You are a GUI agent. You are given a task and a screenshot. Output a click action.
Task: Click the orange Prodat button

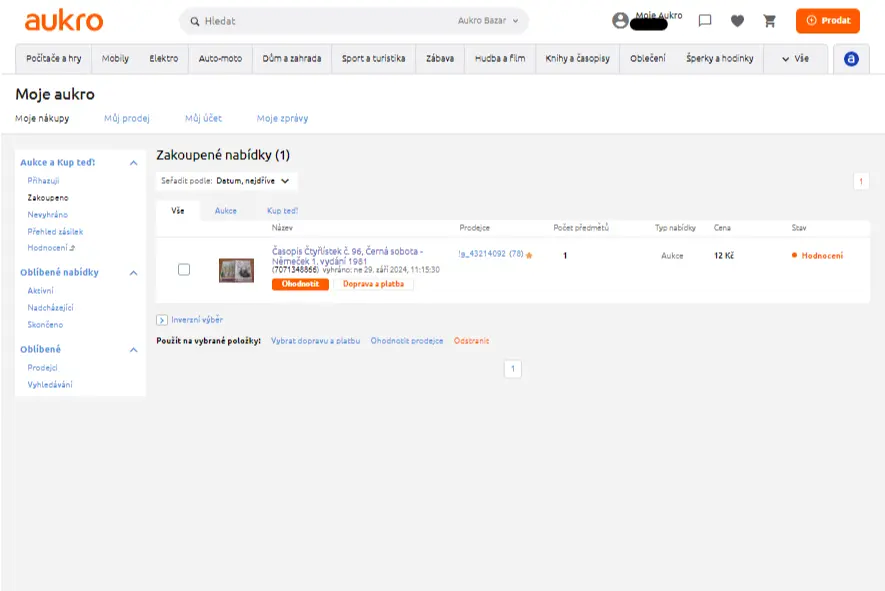(828, 21)
